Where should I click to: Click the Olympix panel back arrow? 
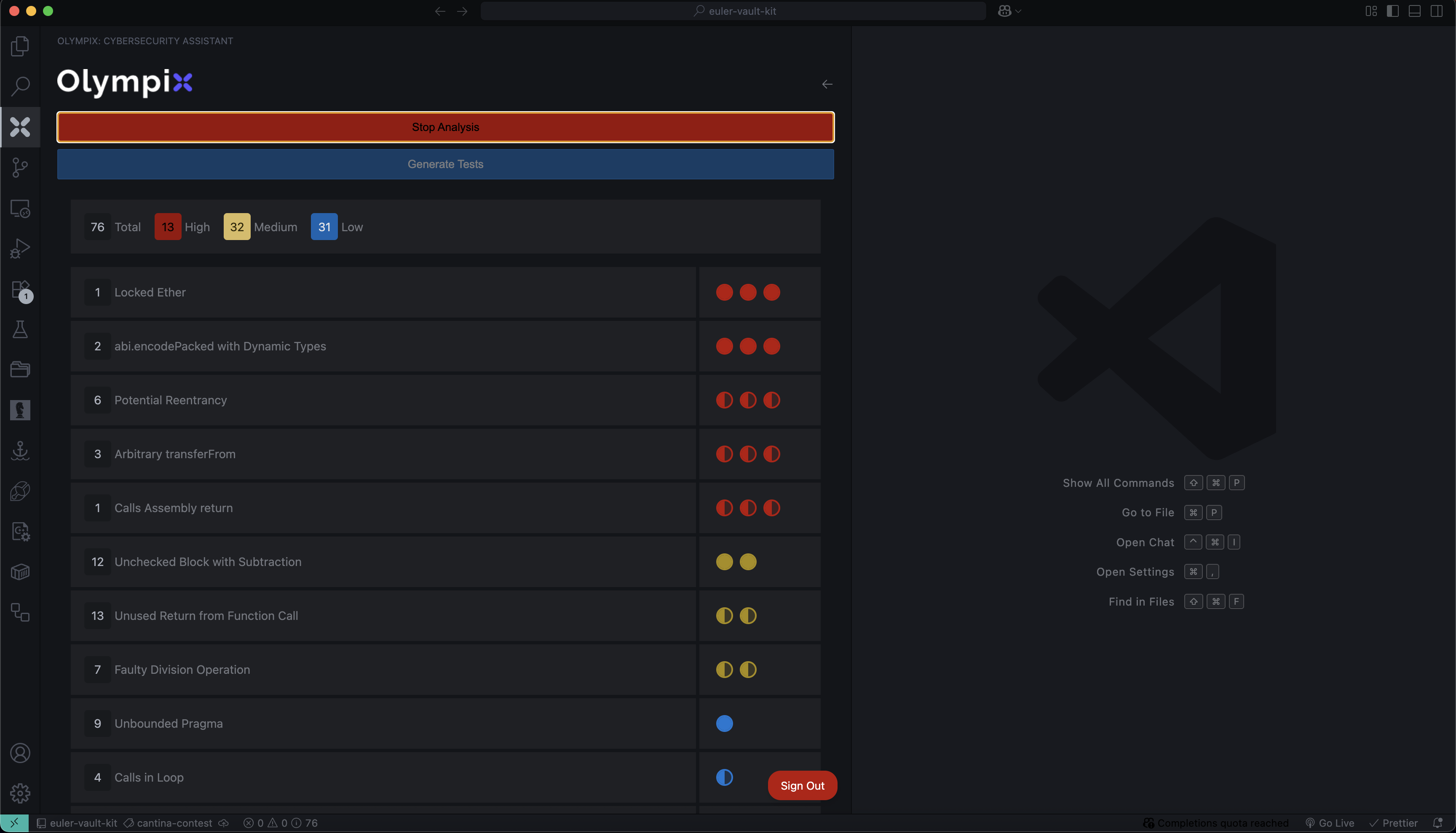[x=827, y=84]
